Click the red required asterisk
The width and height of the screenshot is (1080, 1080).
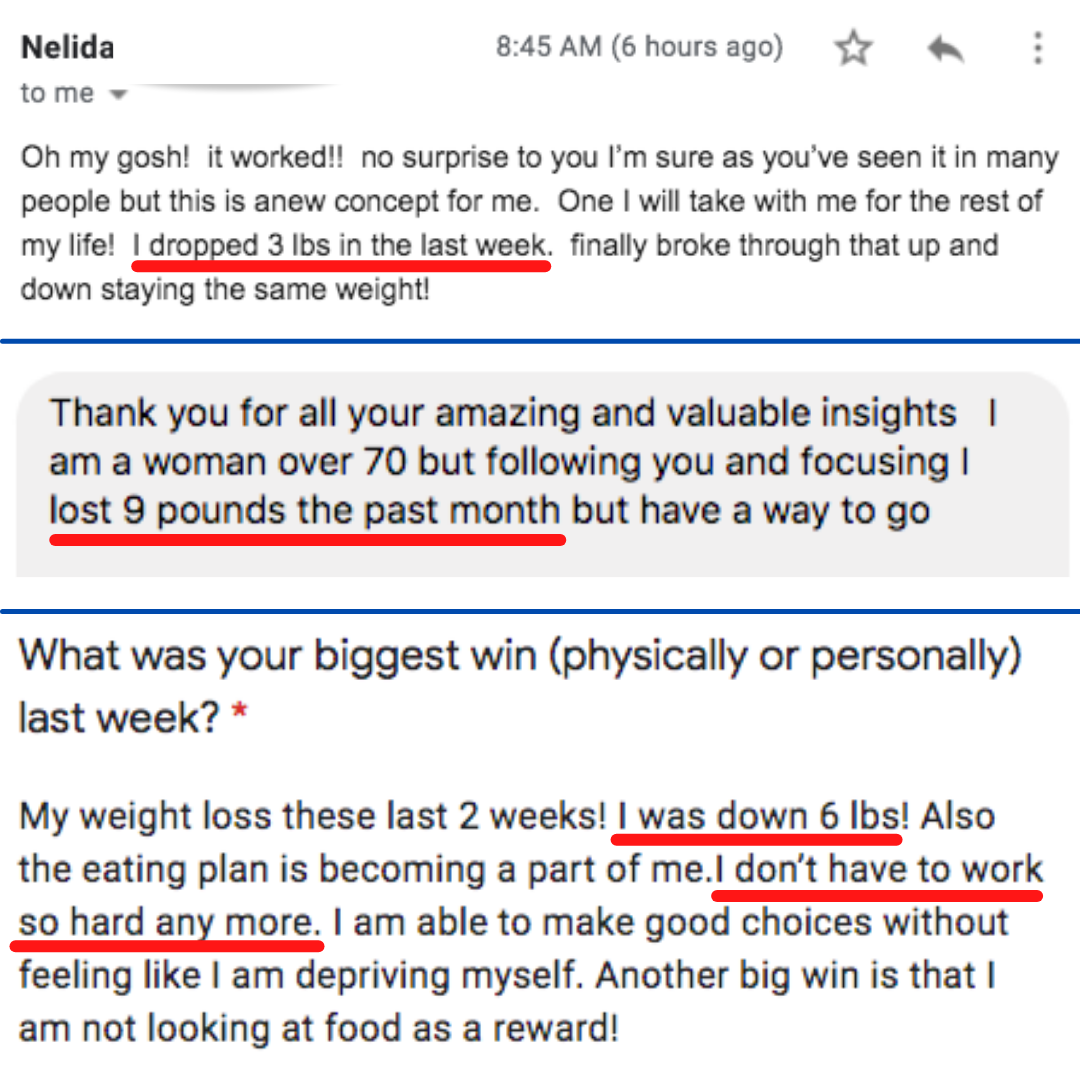click(x=239, y=710)
